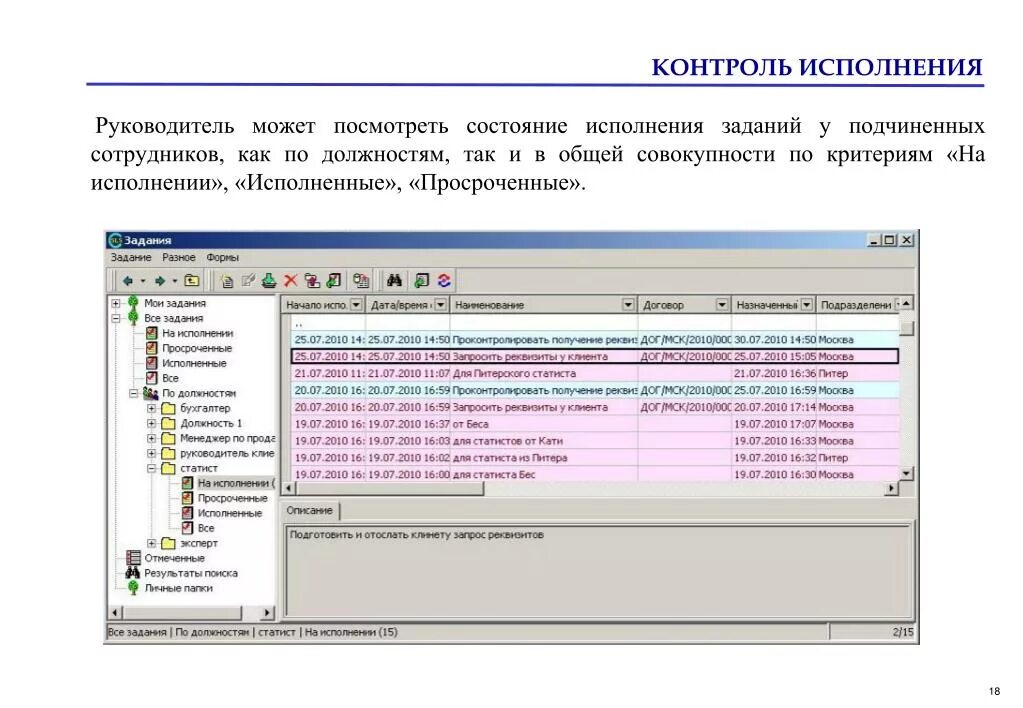
Task: Click the up-one-level folder toolbar icon
Action: click(192, 281)
